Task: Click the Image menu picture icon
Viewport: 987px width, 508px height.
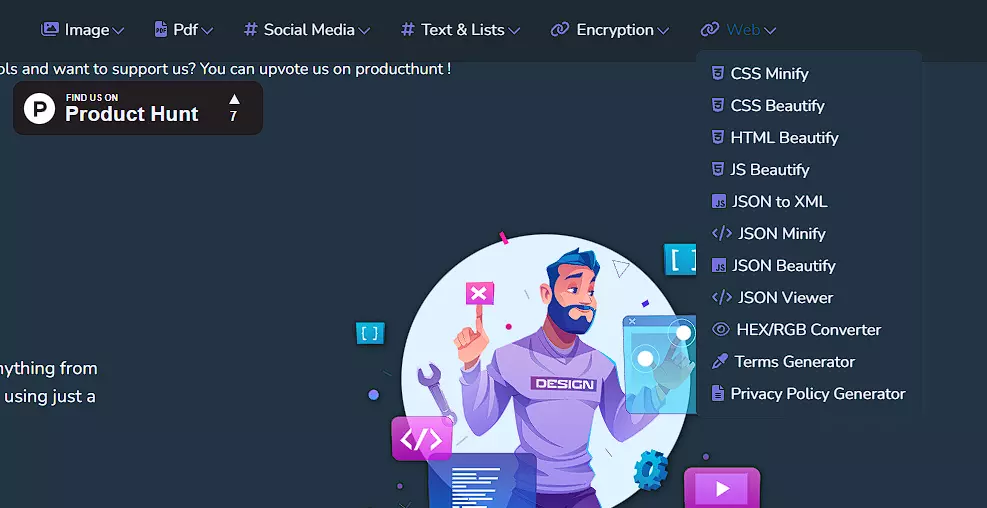Action: 50,29
